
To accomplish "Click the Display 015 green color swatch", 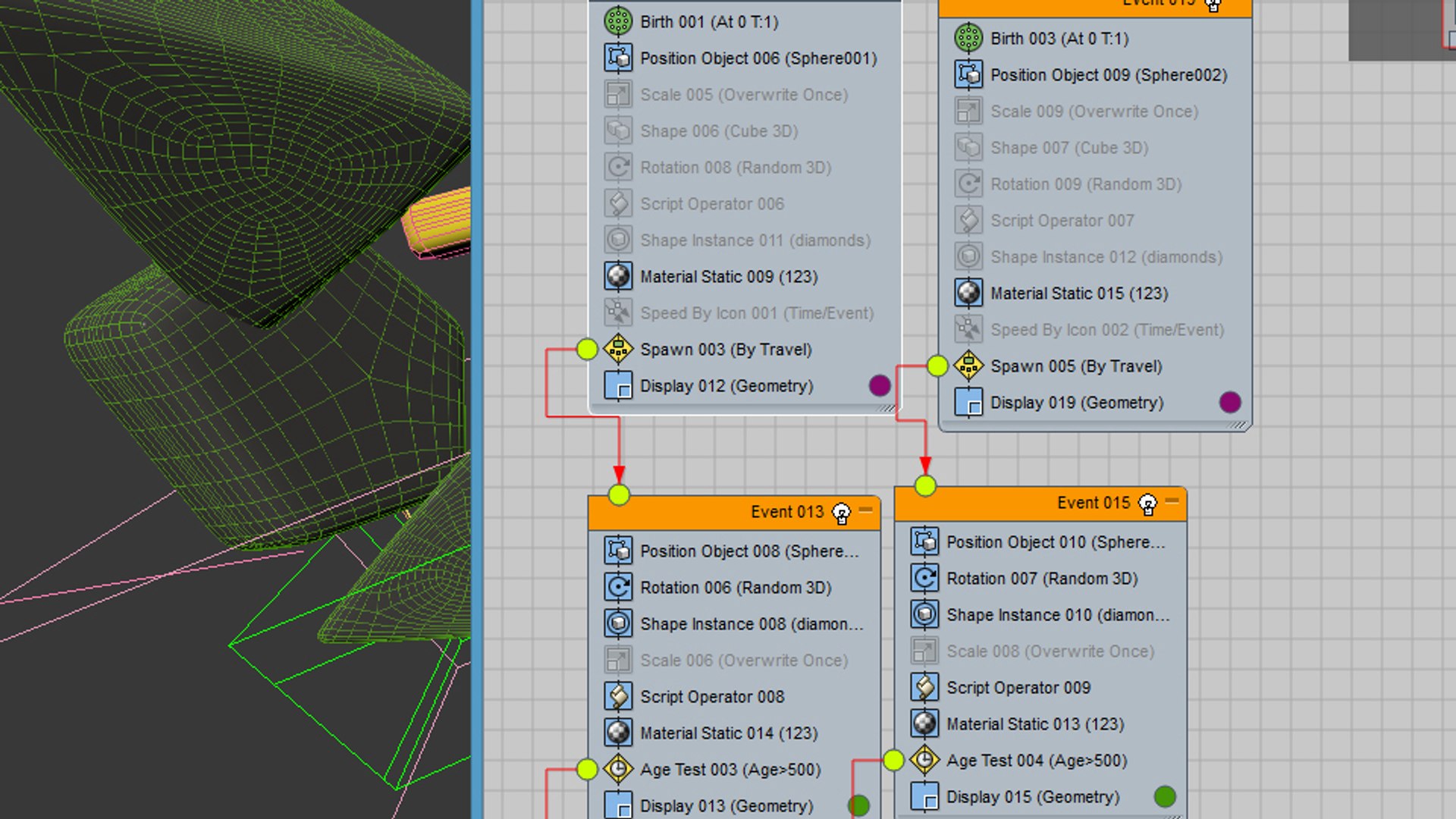I will tap(1165, 796).
